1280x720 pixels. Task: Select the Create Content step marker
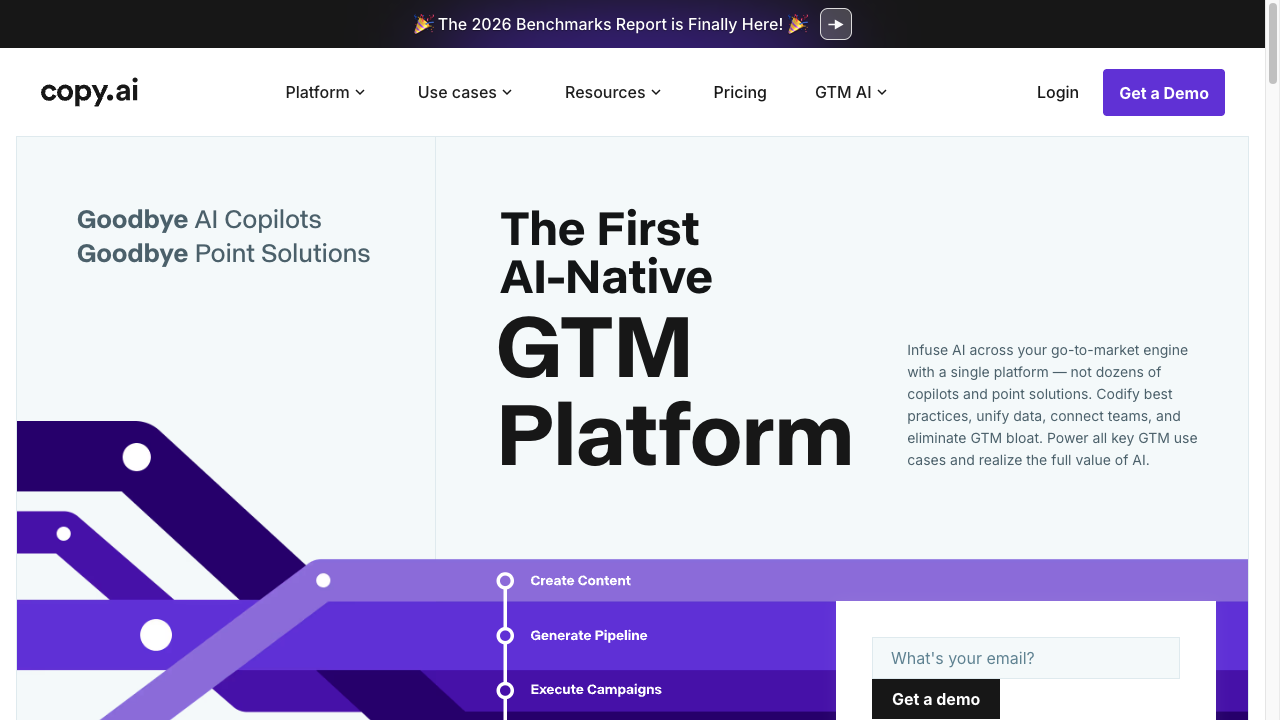tap(505, 581)
